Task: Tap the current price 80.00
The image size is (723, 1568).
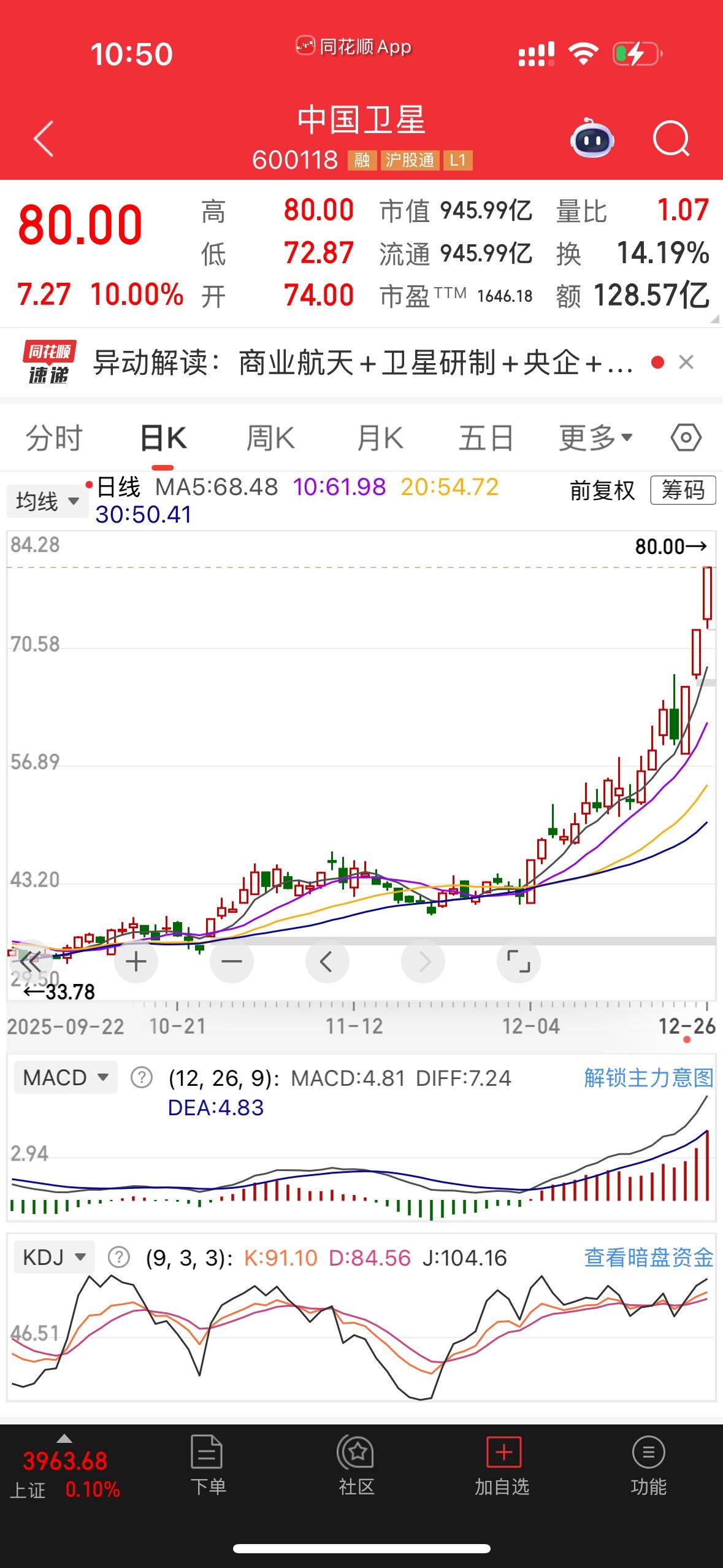Action: [80, 225]
